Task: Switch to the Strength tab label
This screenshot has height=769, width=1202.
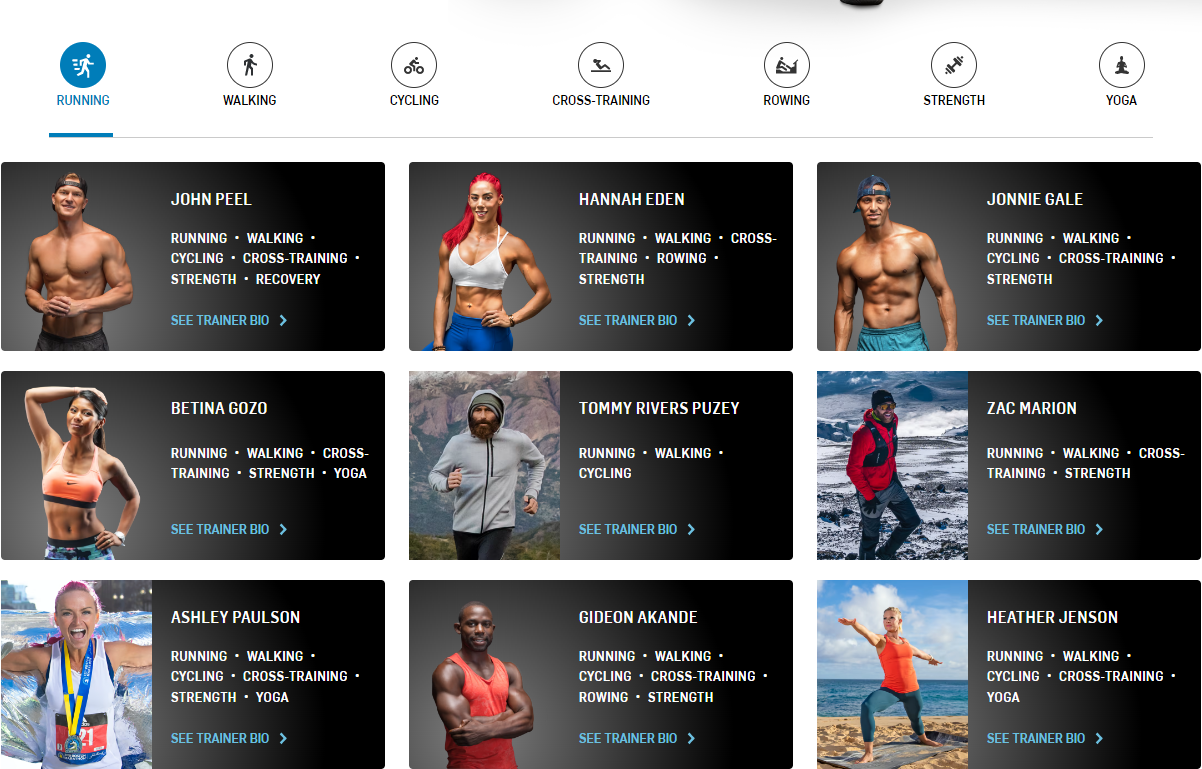Action: tap(954, 100)
